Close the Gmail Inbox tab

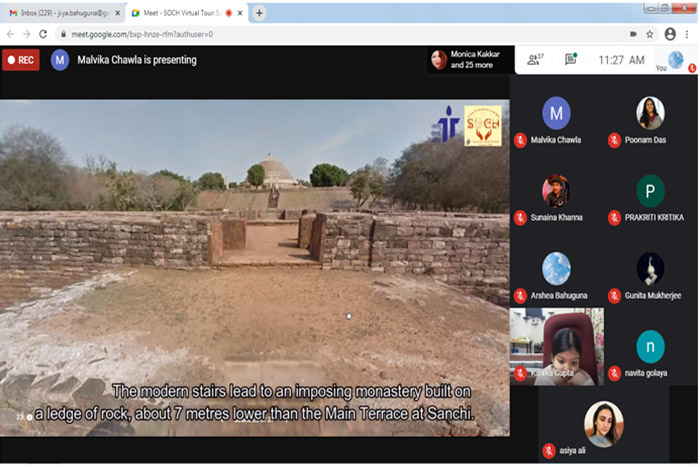click(117, 13)
